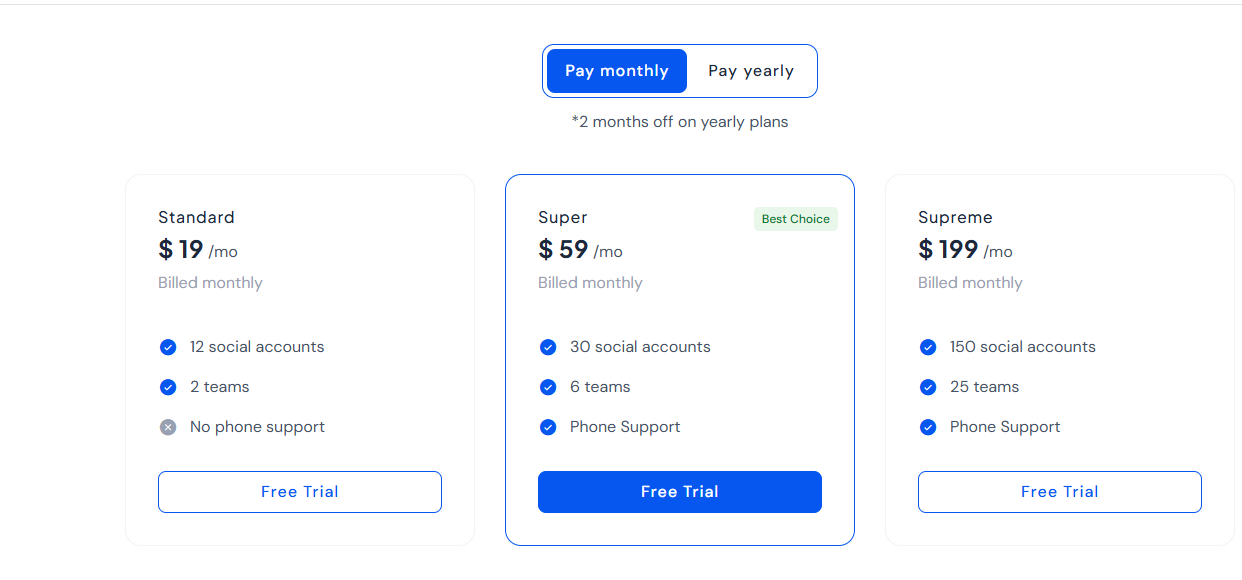Click the check icon beside 30 social accounts
The image size is (1242, 580).
pos(548,347)
